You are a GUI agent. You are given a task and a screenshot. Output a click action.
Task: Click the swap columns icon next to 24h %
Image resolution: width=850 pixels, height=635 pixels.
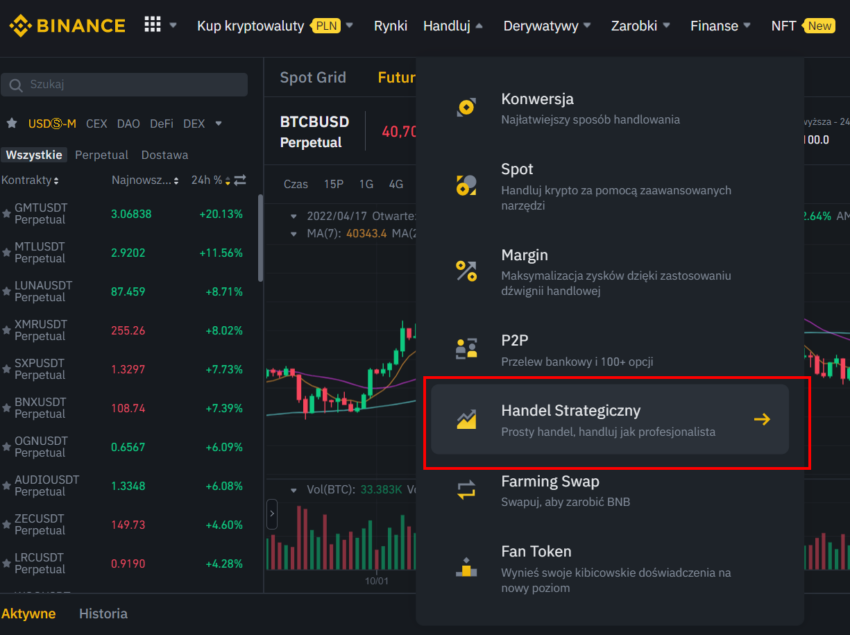(240, 179)
